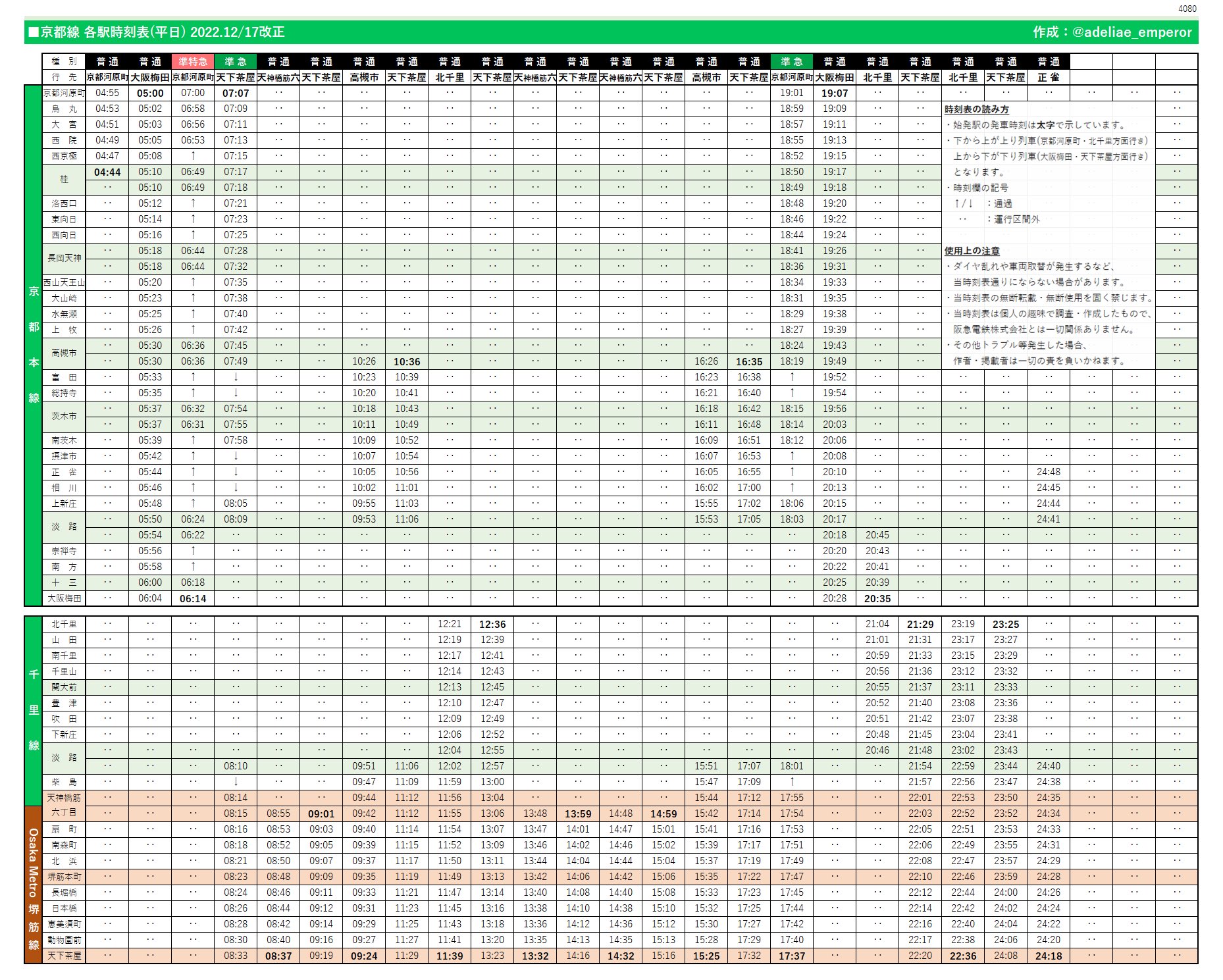Click the 関大前 station name
The image size is (1223, 980).
(x=64, y=687)
